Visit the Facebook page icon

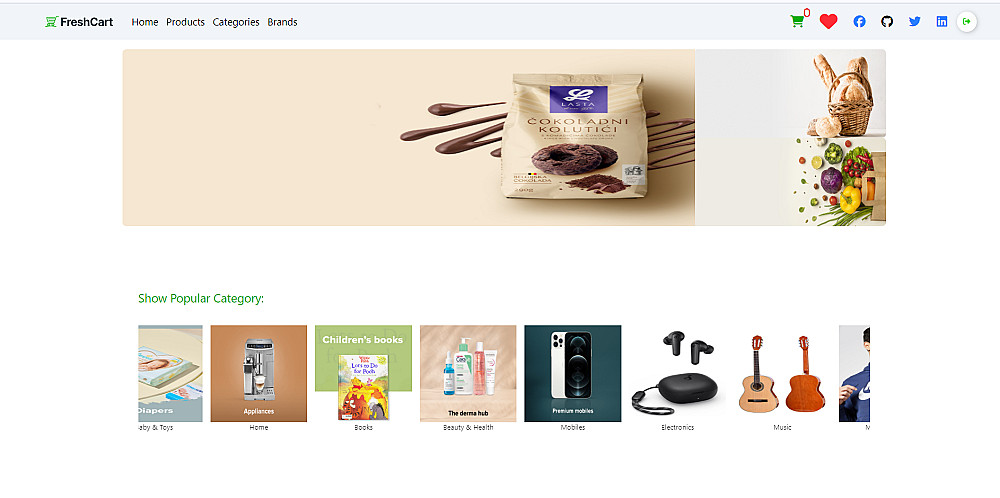point(860,22)
